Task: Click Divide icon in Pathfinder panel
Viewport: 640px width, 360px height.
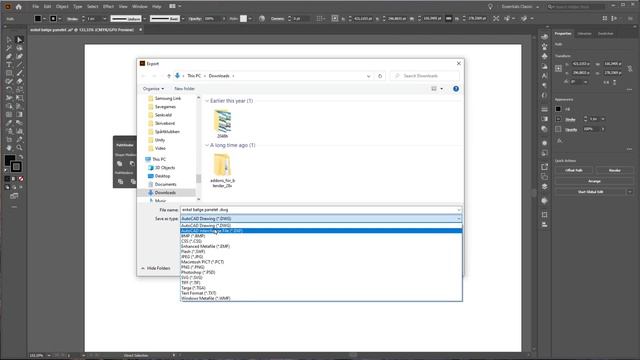Action: tap(120, 182)
